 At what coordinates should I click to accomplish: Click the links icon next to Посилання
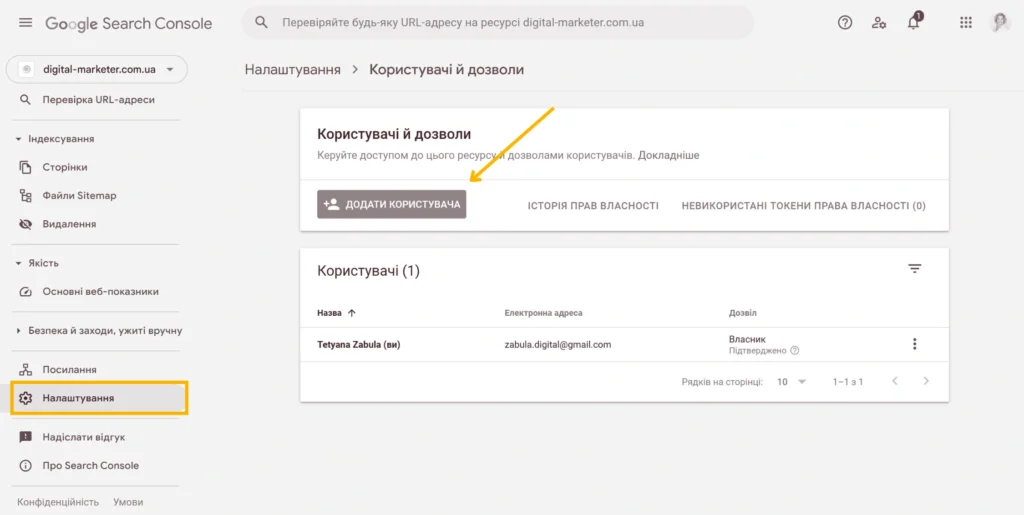click(x=25, y=369)
